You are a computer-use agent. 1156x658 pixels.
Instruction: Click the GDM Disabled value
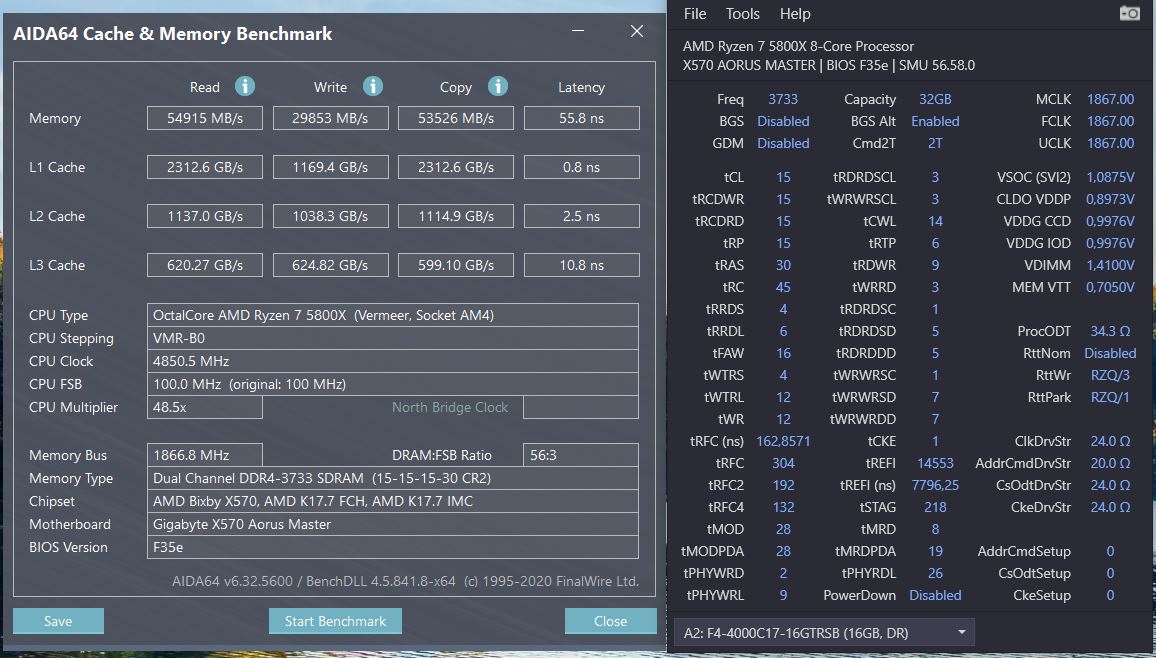(783, 143)
